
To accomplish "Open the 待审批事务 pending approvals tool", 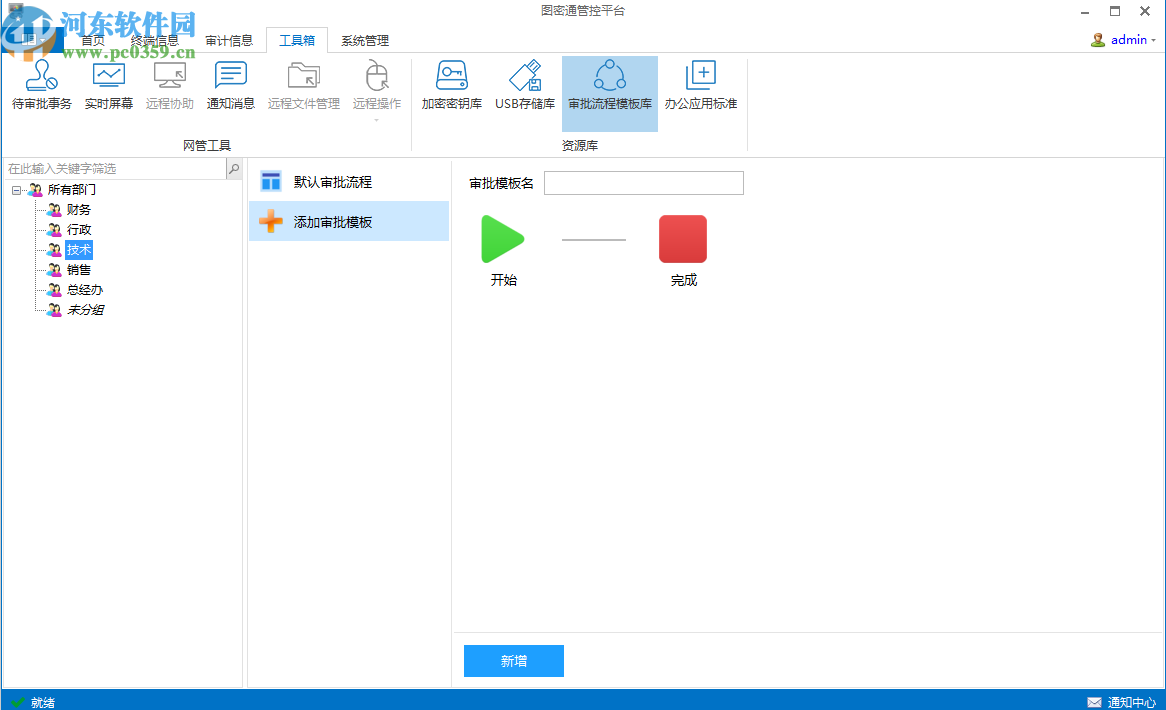I will 41,84.
